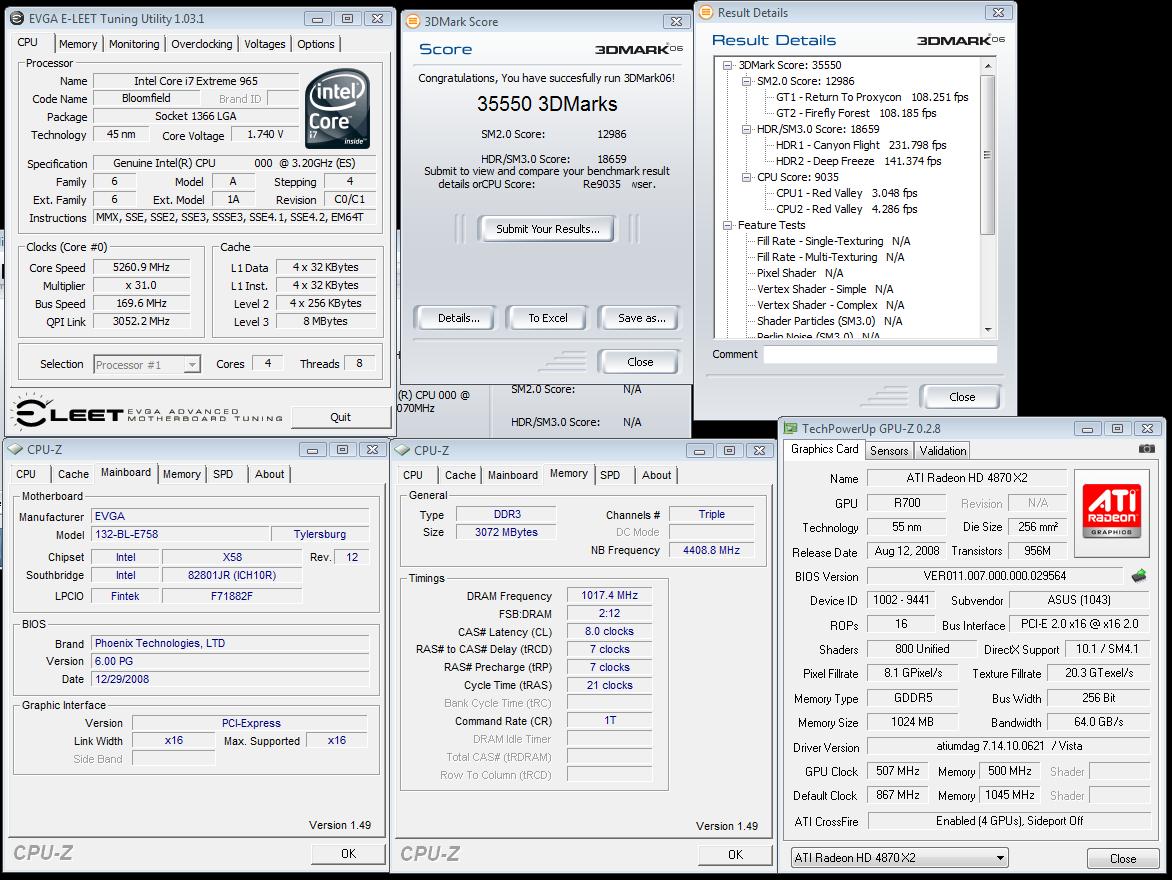Click Close button in Result Details window
The image size is (1172, 880).
pos(962,397)
